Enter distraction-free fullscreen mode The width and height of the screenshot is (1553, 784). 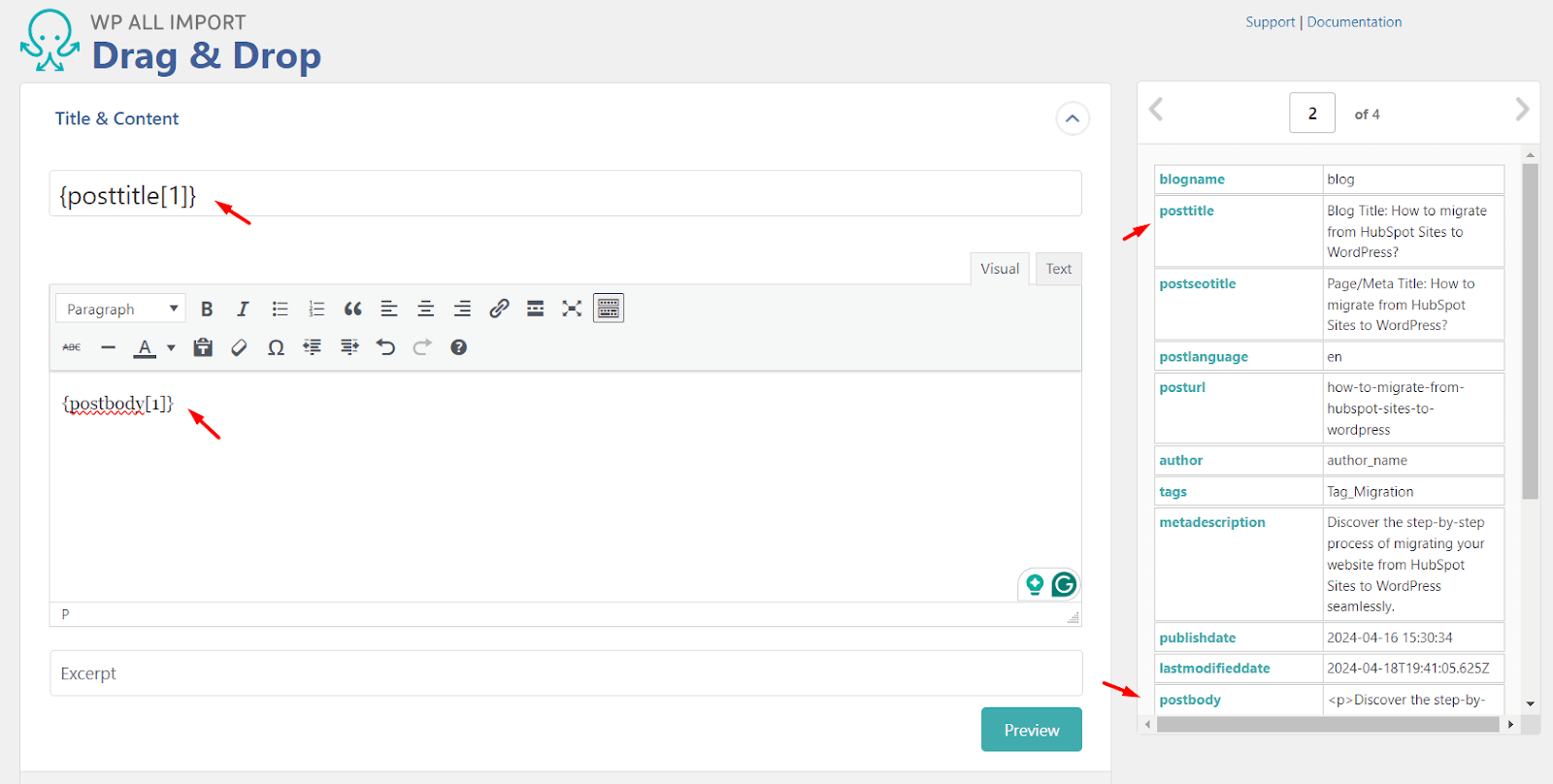[572, 309]
